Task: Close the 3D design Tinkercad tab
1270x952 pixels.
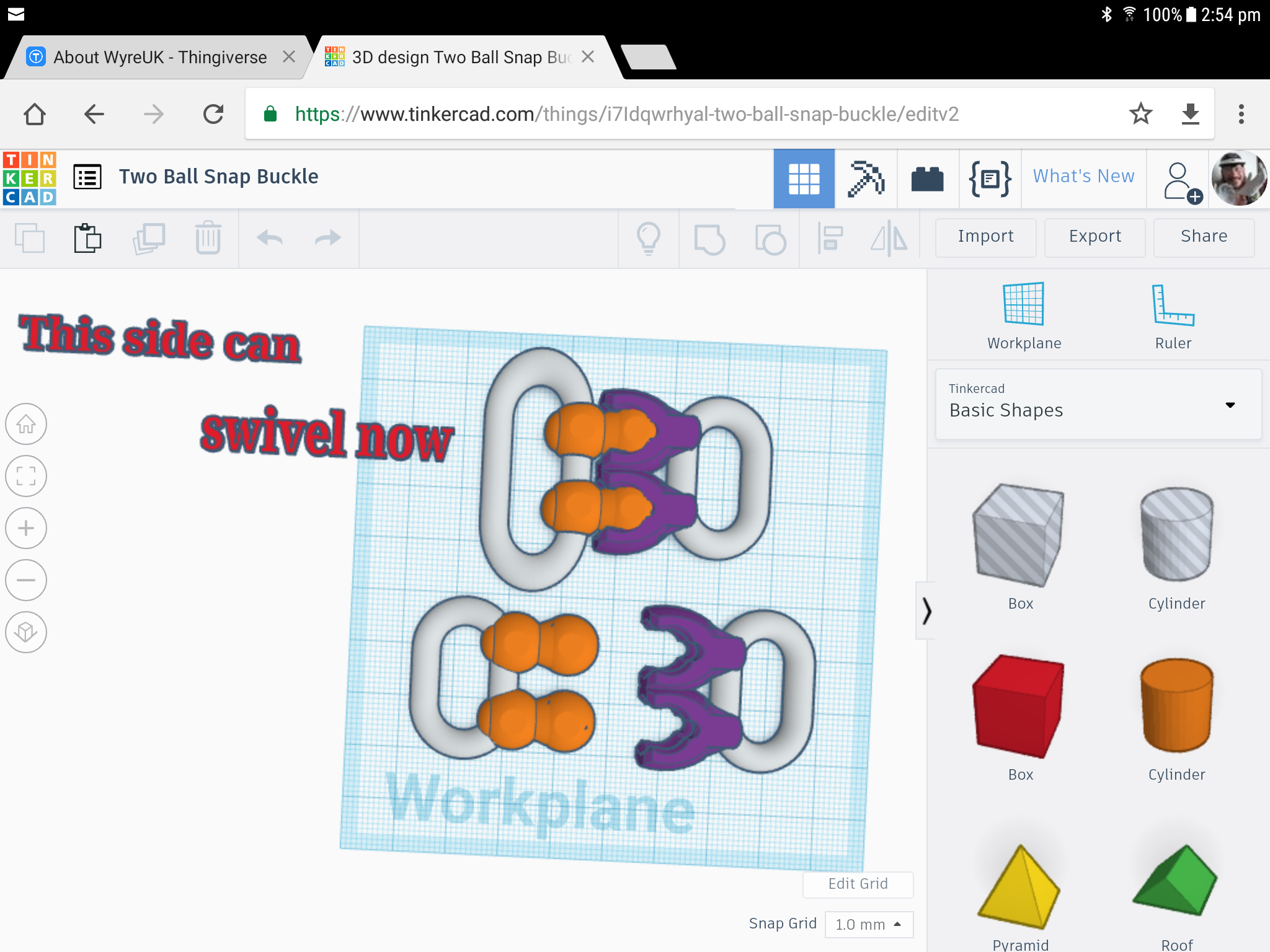Action: 588,57
